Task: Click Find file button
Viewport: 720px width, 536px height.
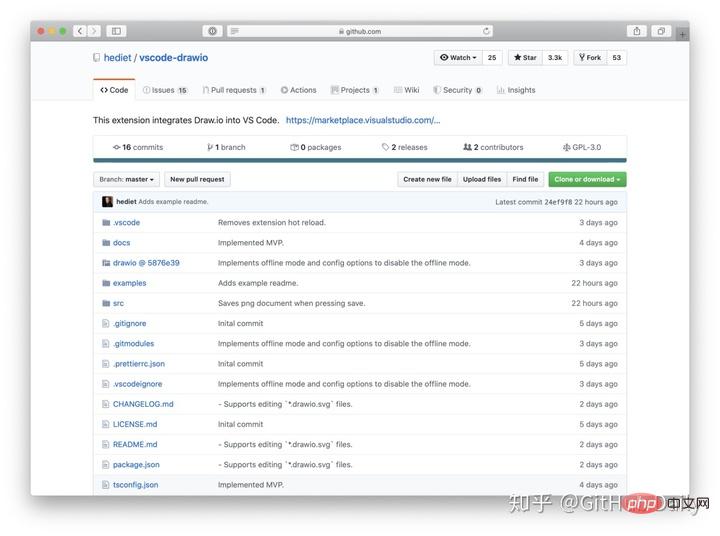Action: 525,179
